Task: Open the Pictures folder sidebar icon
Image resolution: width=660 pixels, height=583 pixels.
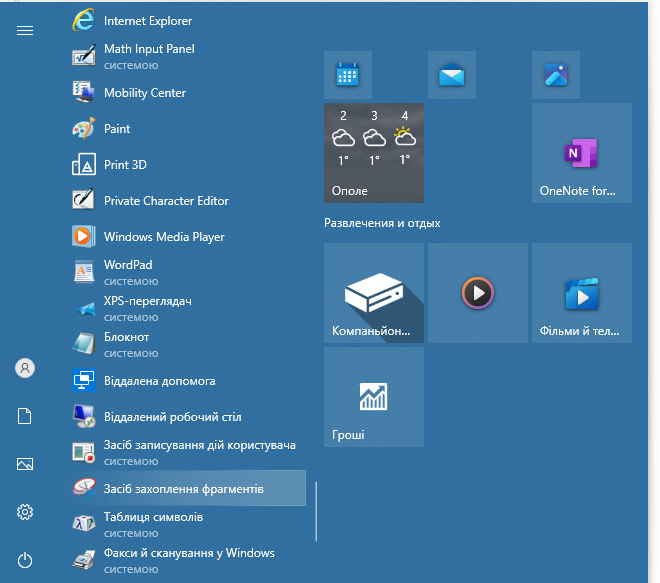Action: pyautogui.click(x=25, y=464)
